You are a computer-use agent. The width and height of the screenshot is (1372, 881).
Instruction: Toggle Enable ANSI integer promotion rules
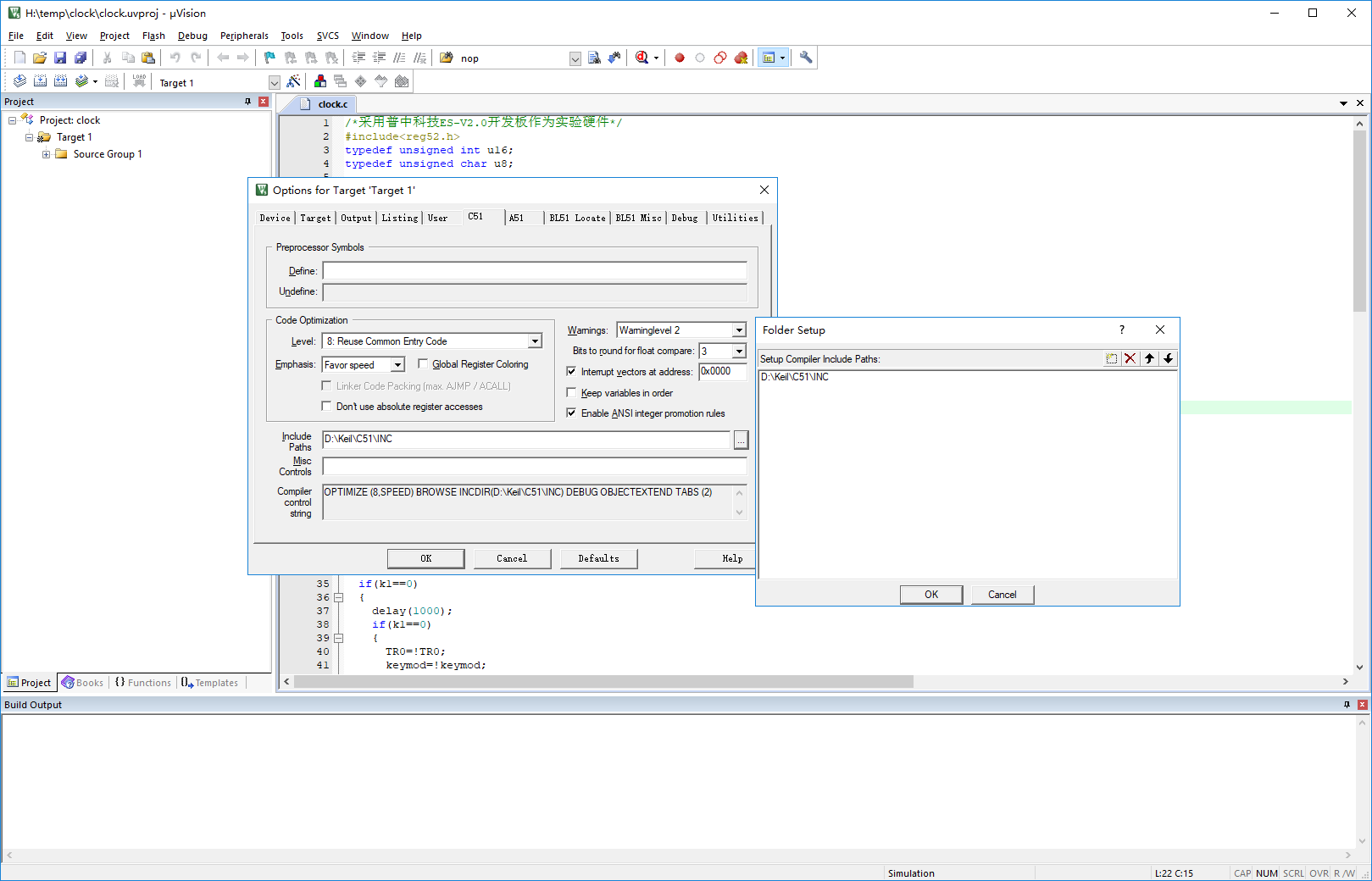pos(571,413)
